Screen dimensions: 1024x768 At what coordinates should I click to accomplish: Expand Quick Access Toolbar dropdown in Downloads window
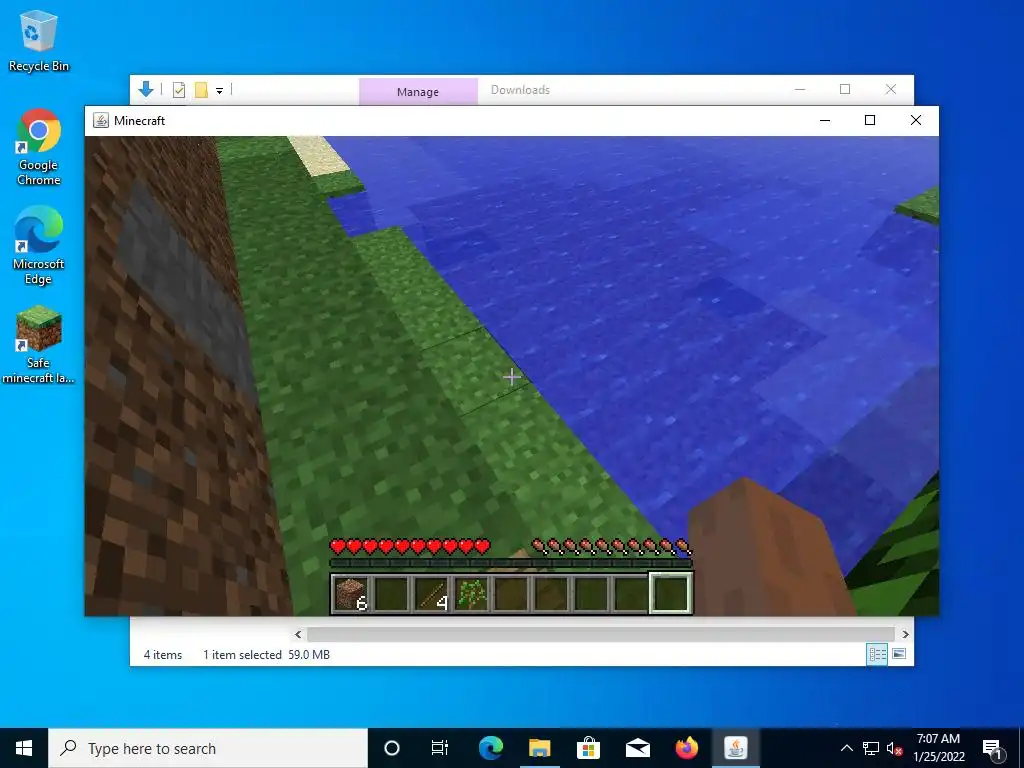point(219,91)
